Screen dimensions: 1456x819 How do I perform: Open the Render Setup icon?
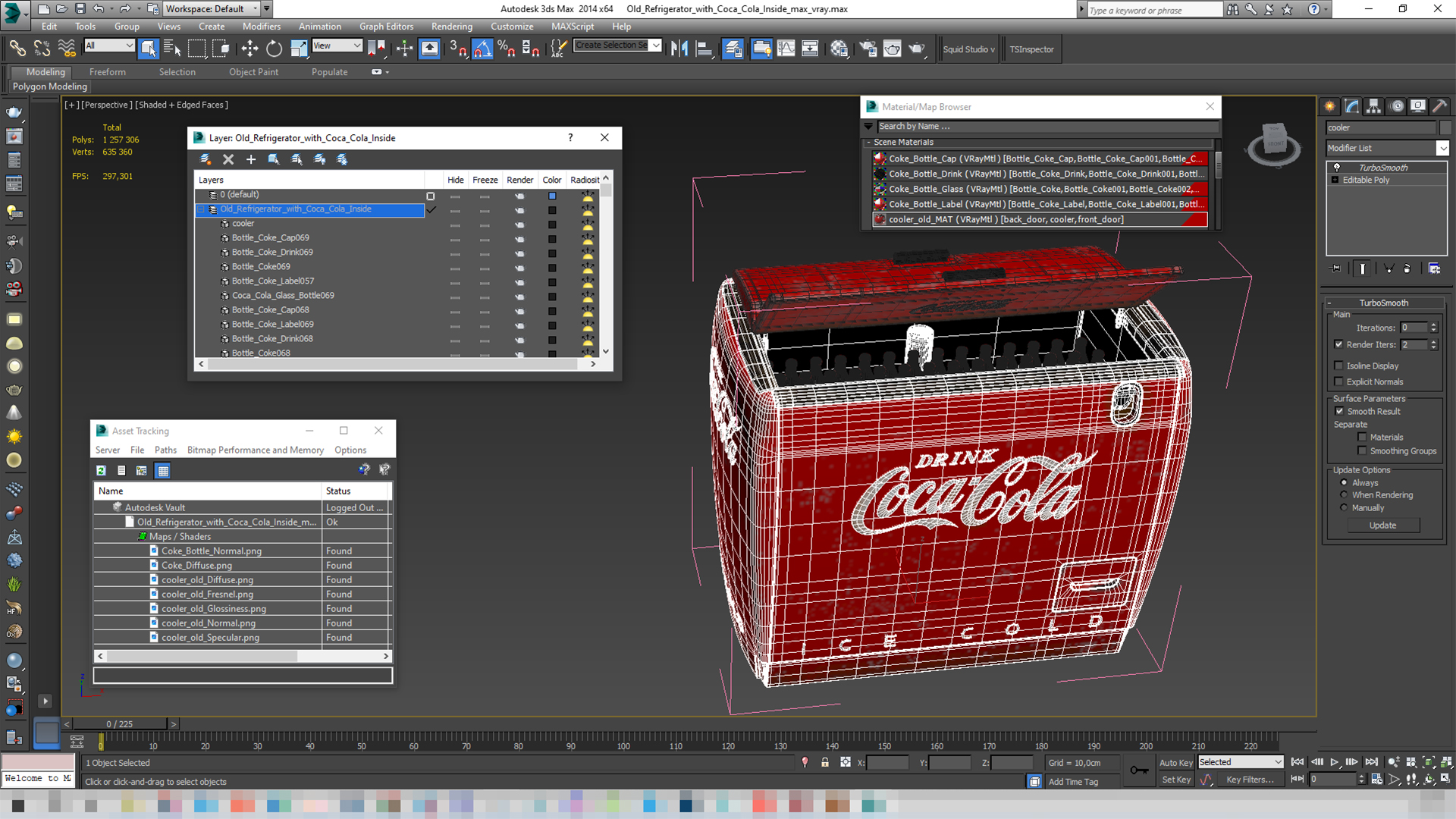[x=868, y=49]
